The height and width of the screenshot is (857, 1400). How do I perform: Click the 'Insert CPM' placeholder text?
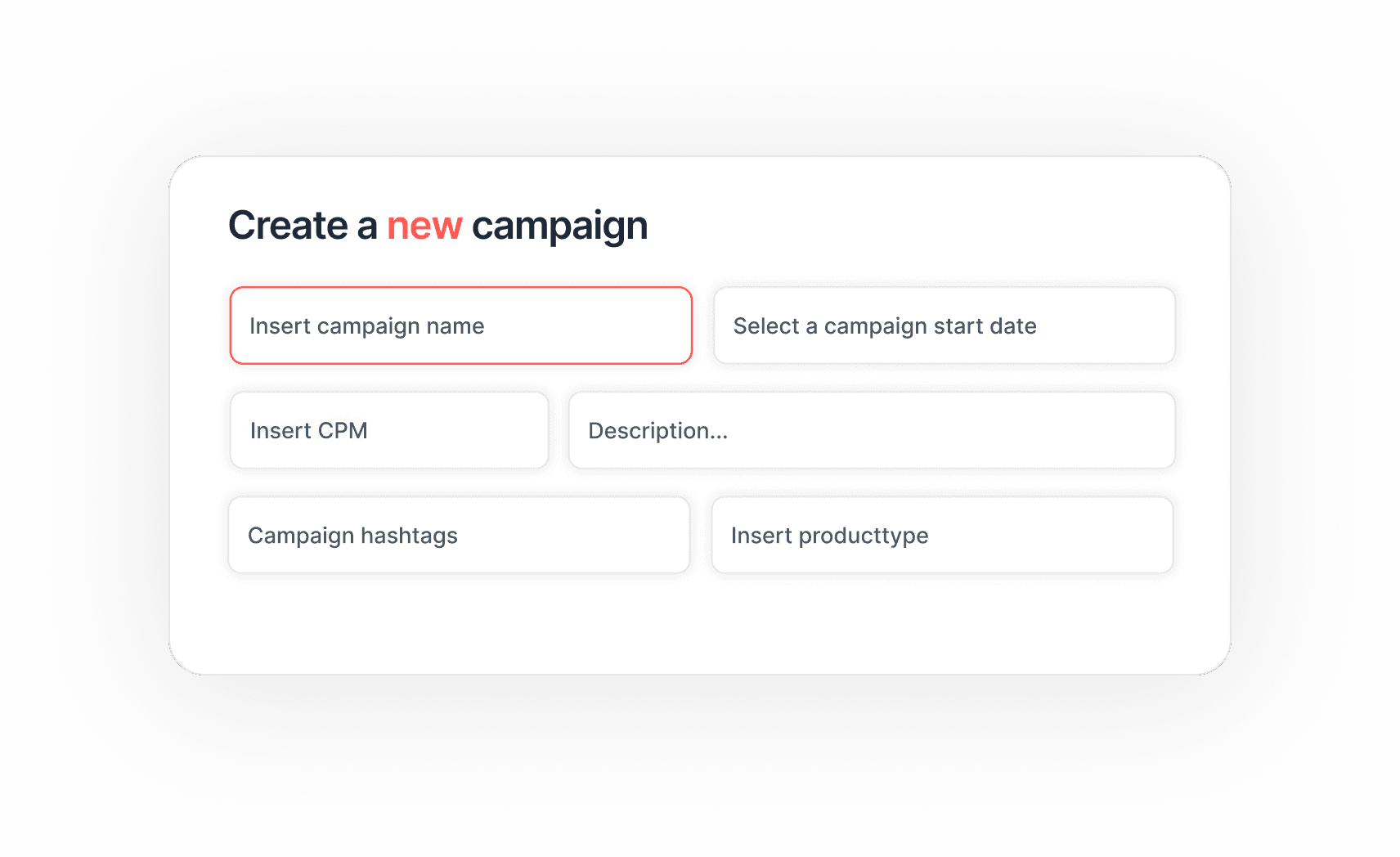point(309,431)
